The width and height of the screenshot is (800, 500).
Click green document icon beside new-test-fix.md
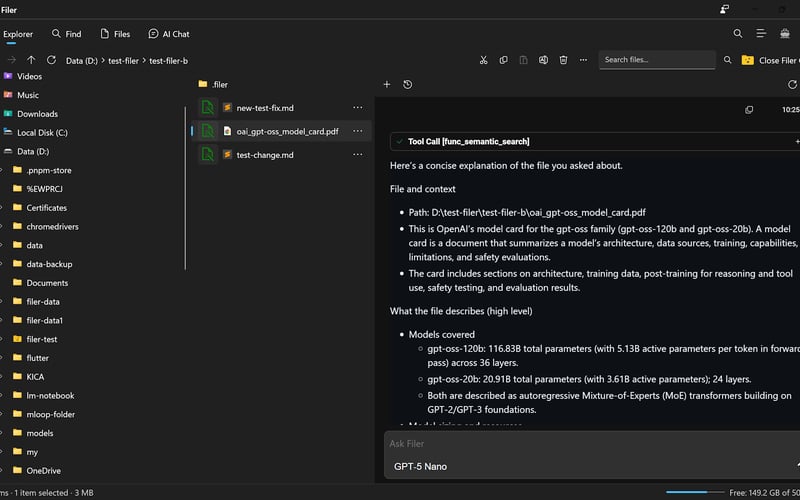208,108
